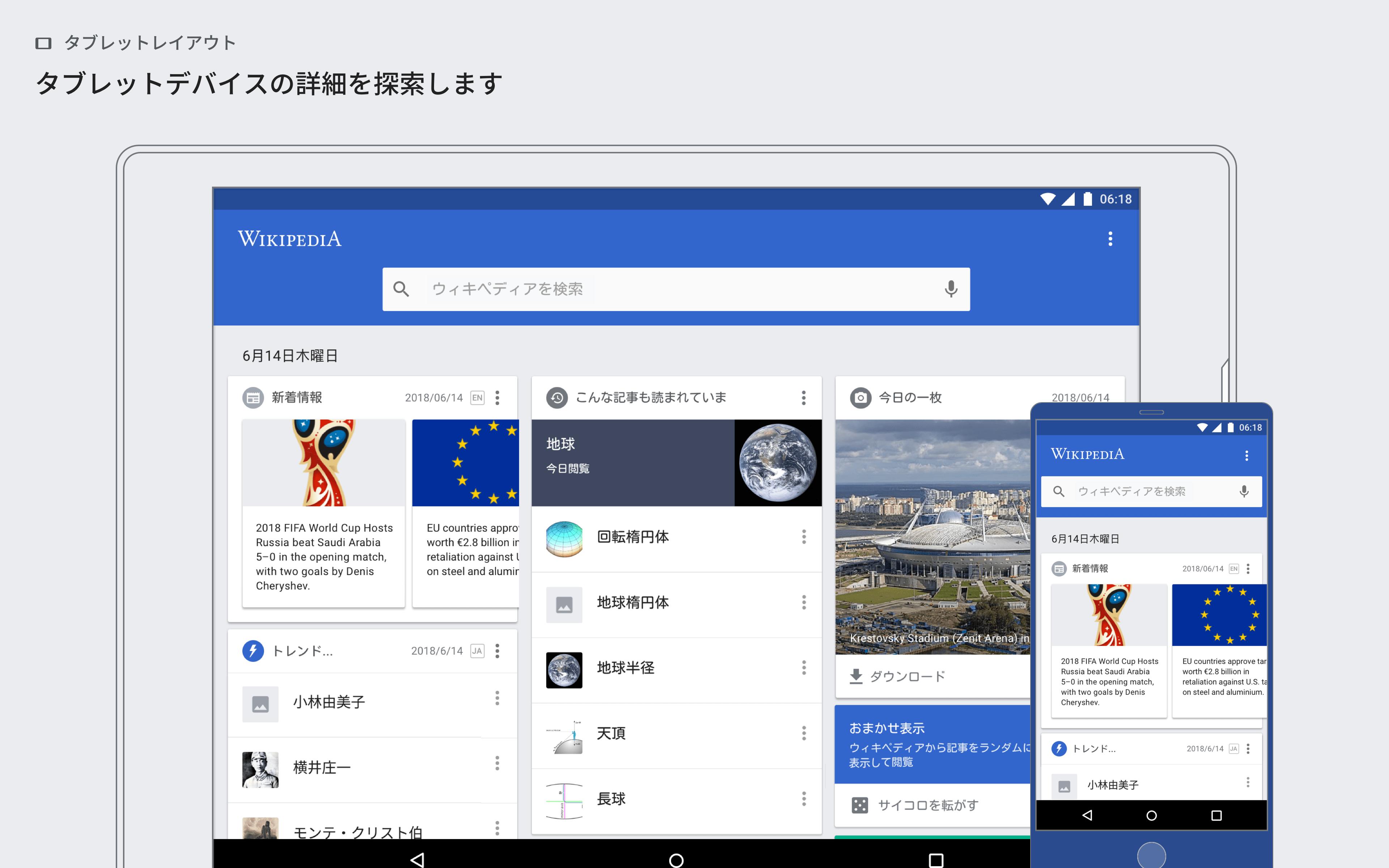
Task: Tap the Earth photo in 地球 banner
Action: click(778, 463)
